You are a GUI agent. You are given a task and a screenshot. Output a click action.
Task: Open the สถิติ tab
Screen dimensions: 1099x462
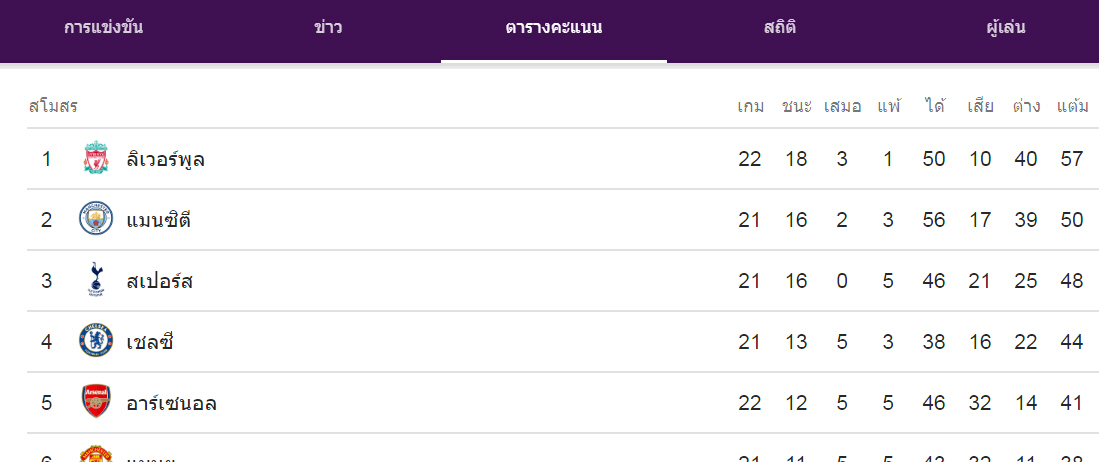[x=780, y=28]
